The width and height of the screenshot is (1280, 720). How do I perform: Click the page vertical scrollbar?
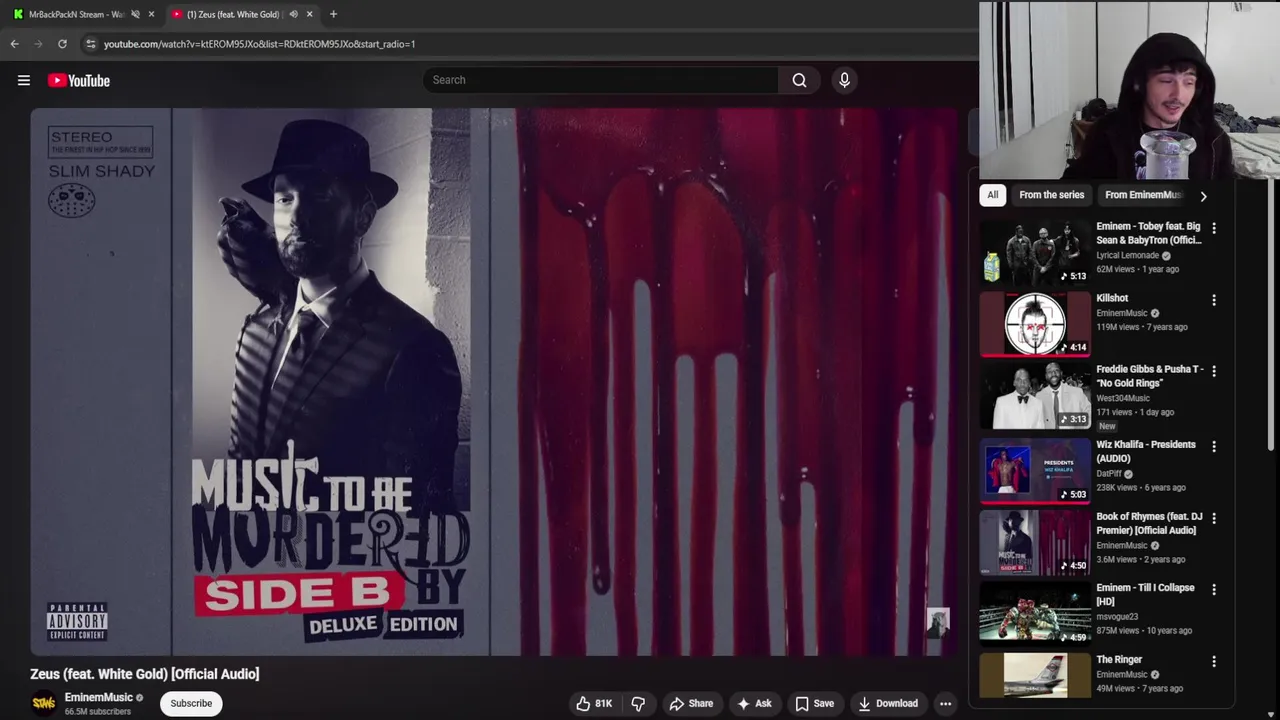point(1272,315)
